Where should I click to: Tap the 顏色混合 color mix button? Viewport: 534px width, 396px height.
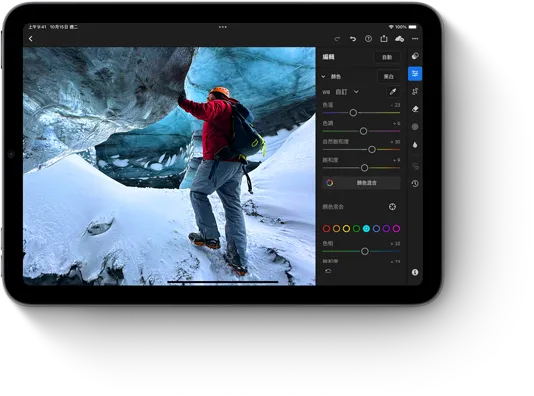(361, 183)
